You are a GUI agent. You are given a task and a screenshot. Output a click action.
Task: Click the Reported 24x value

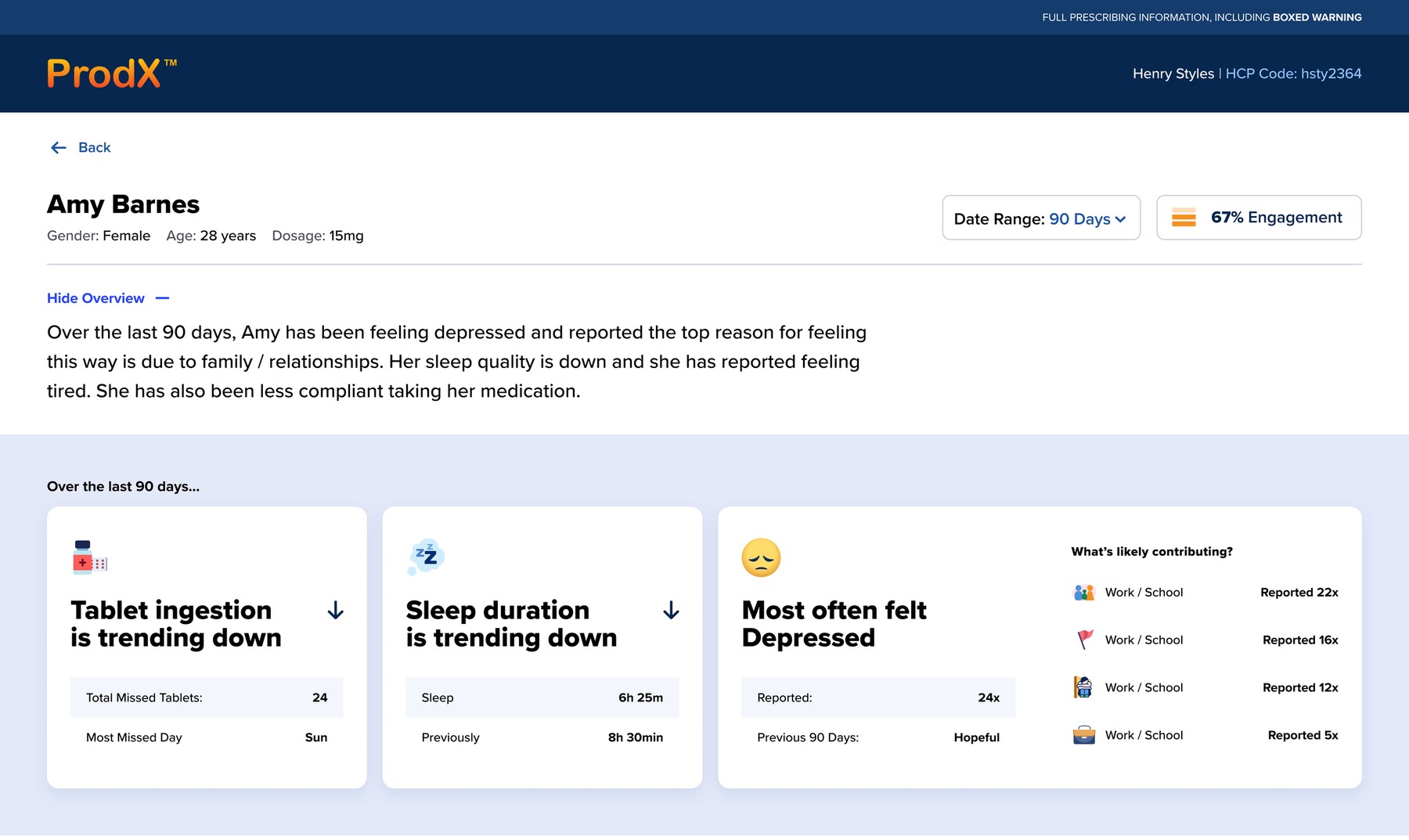989,698
